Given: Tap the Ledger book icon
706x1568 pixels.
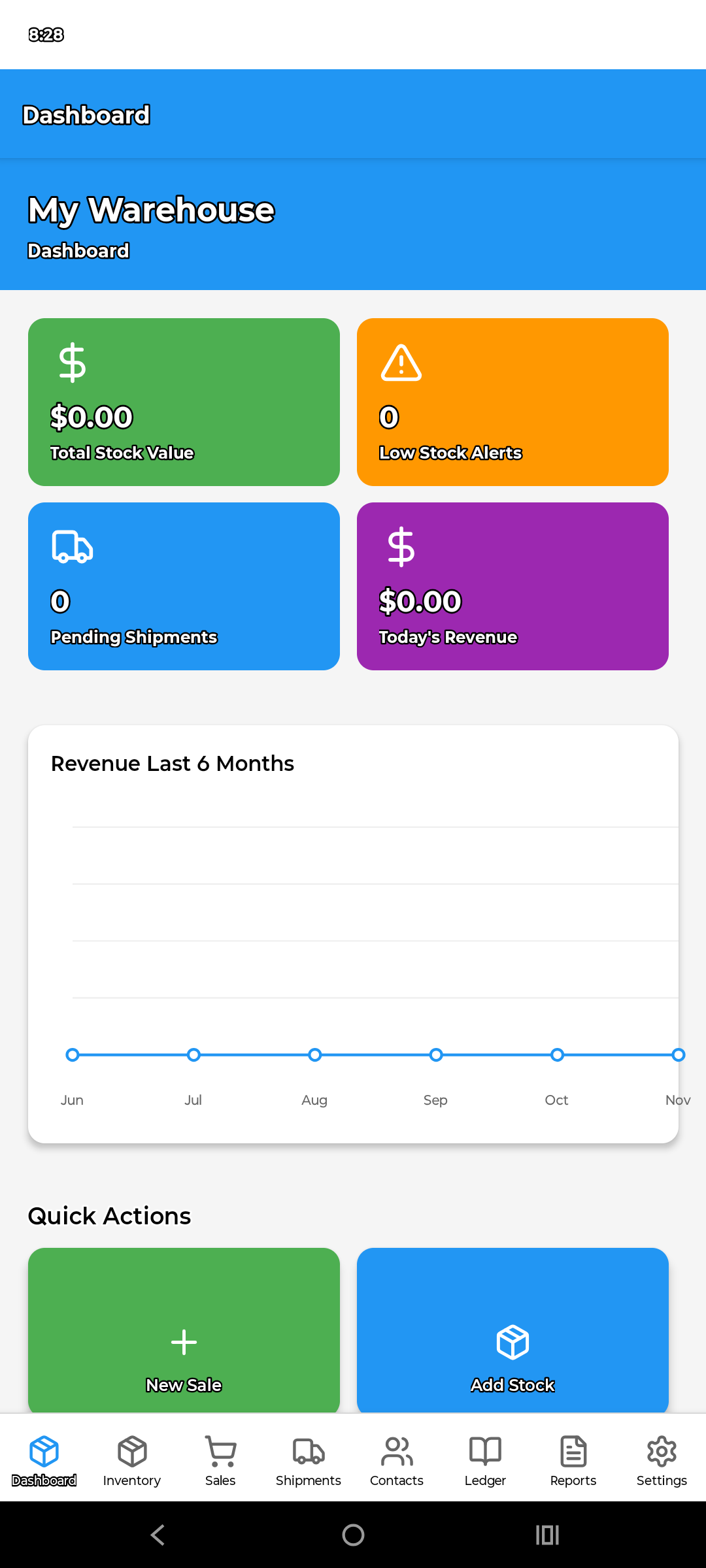Looking at the screenshot, I should pos(485,1451).
